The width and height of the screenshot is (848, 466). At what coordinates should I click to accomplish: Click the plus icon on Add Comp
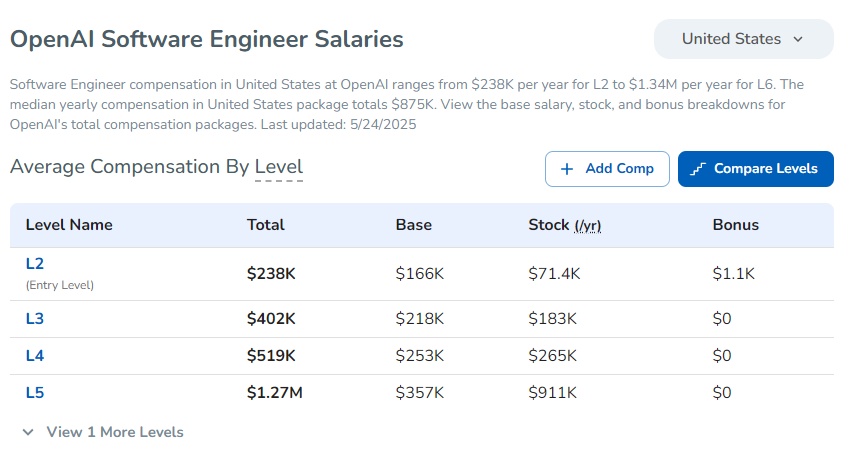pyautogui.click(x=567, y=169)
